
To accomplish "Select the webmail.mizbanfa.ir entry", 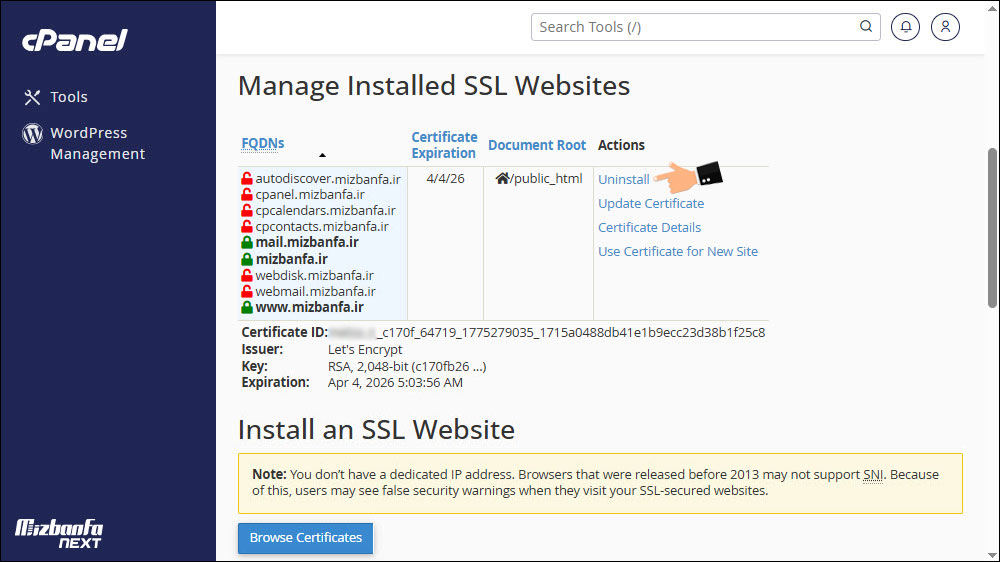I will [x=315, y=292].
